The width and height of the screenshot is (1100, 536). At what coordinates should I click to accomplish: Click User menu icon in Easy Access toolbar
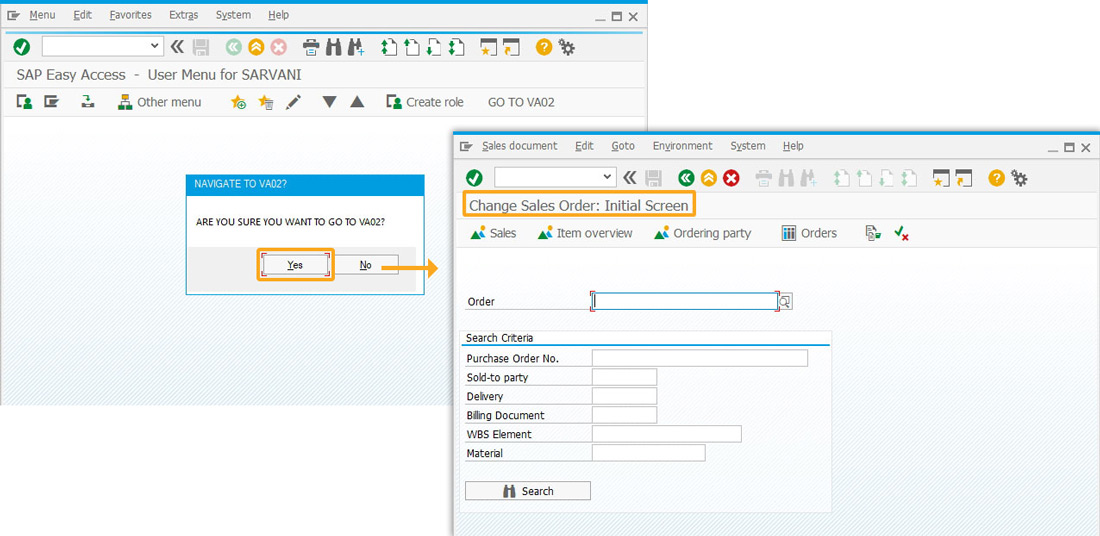coord(25,102)
